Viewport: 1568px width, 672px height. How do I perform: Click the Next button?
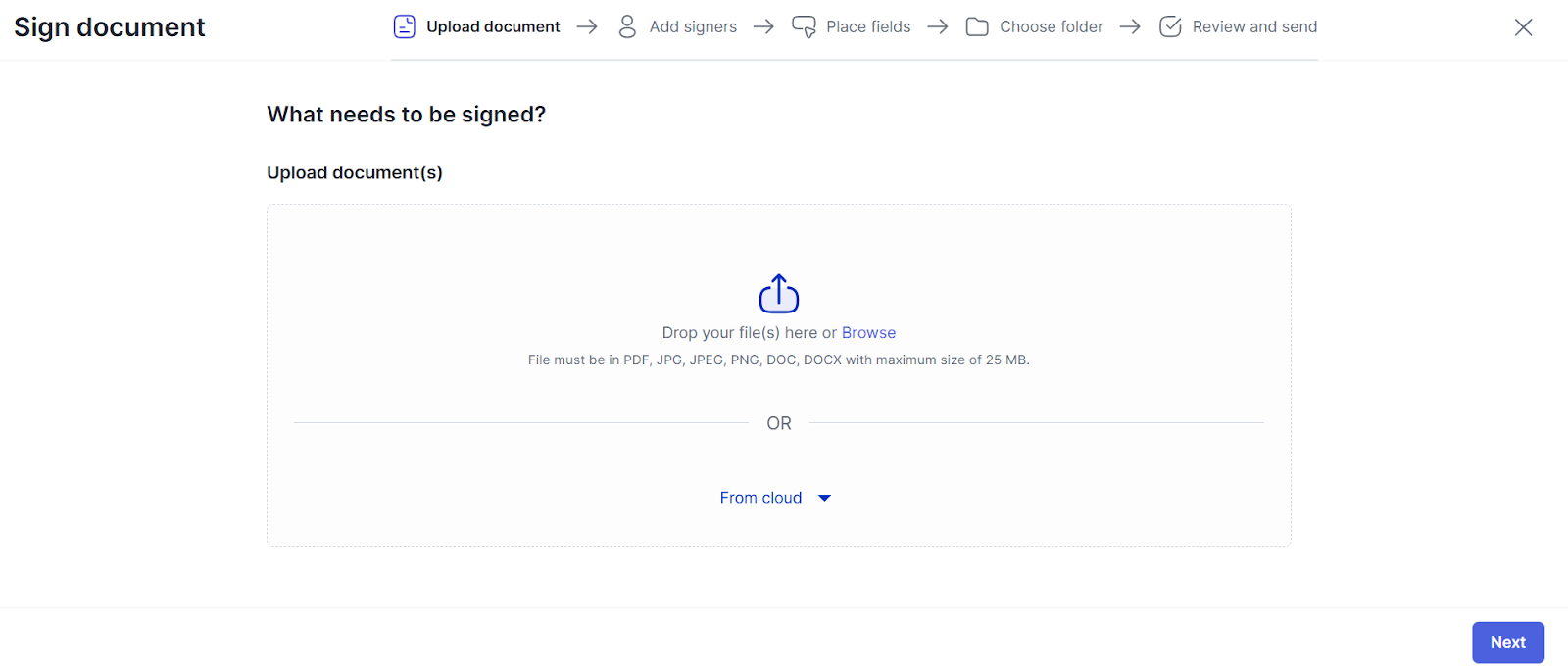click(1508, 643)
